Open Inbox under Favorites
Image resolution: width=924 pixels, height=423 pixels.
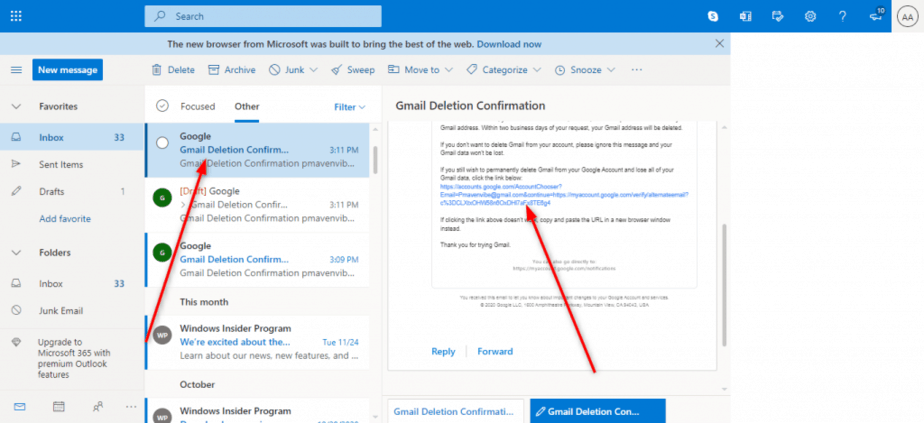point(71,137)
